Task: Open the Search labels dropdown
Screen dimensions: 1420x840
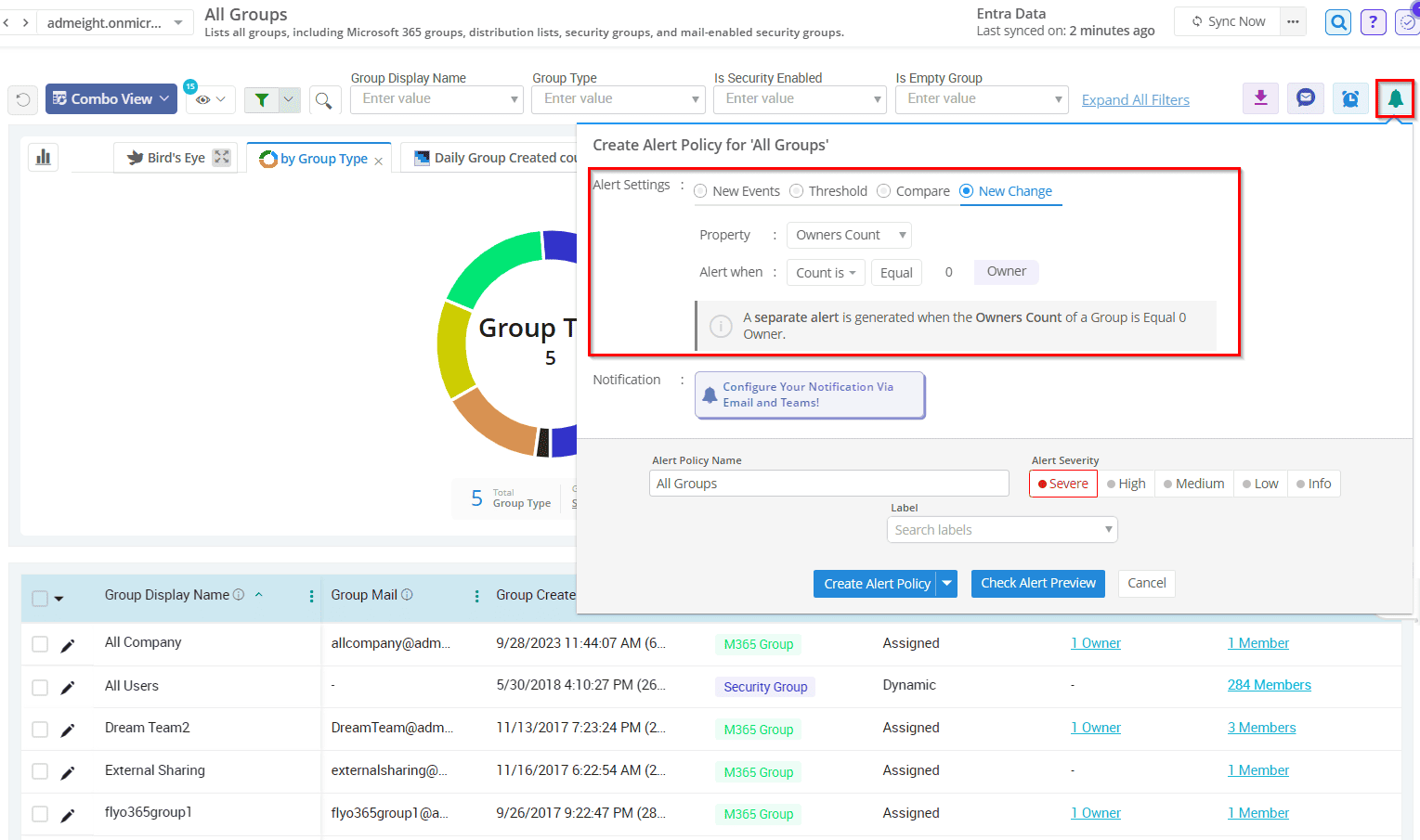Action: 1001,530
